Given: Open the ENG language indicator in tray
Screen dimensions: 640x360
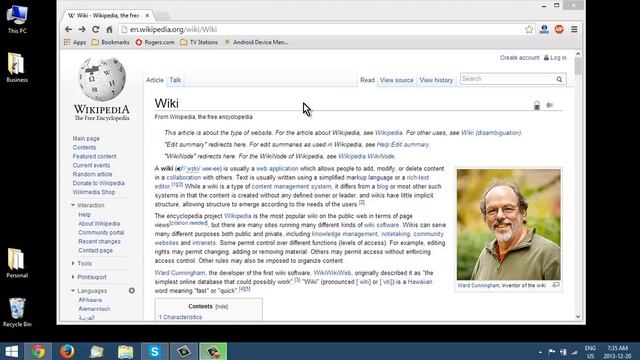Looking at the screenshot, I should (x=590, y=352).
